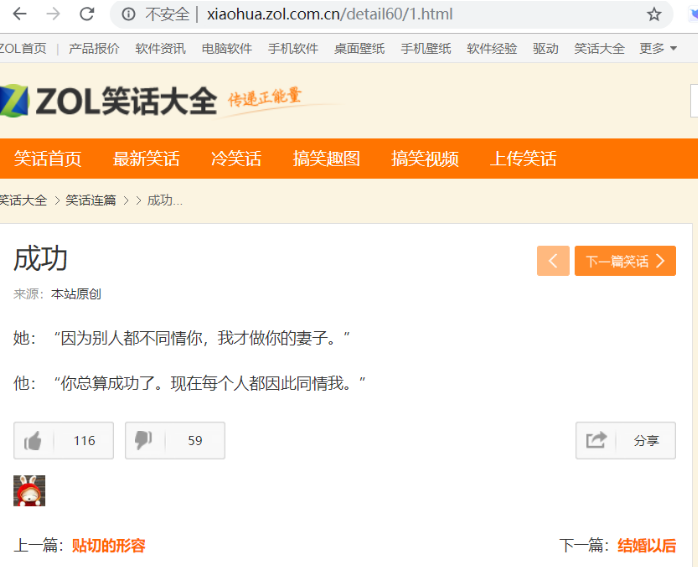Viewport: 698px width, 567px height.
Task: Click the red rabbit avatar thumbnail
Action: pos(29,491)
